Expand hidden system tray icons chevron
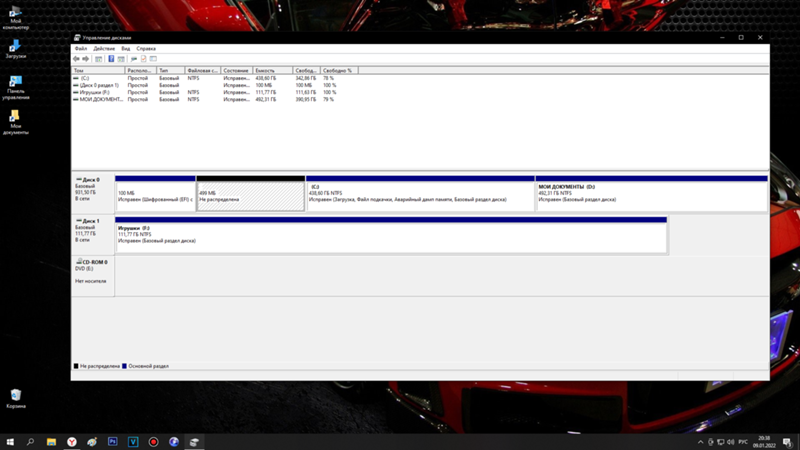This screenshot has width=800, height=450. 701,442
